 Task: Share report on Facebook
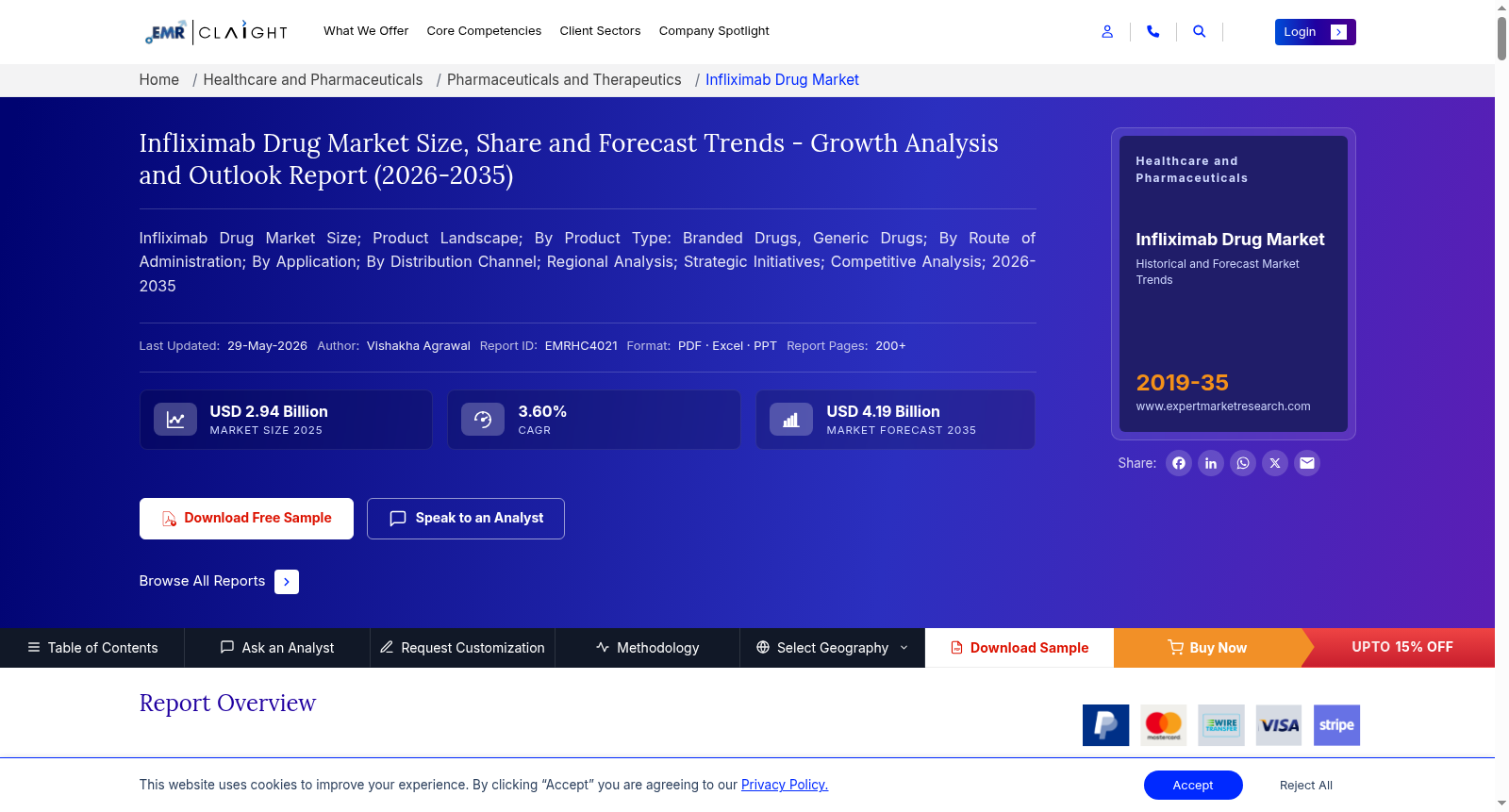1179,463
